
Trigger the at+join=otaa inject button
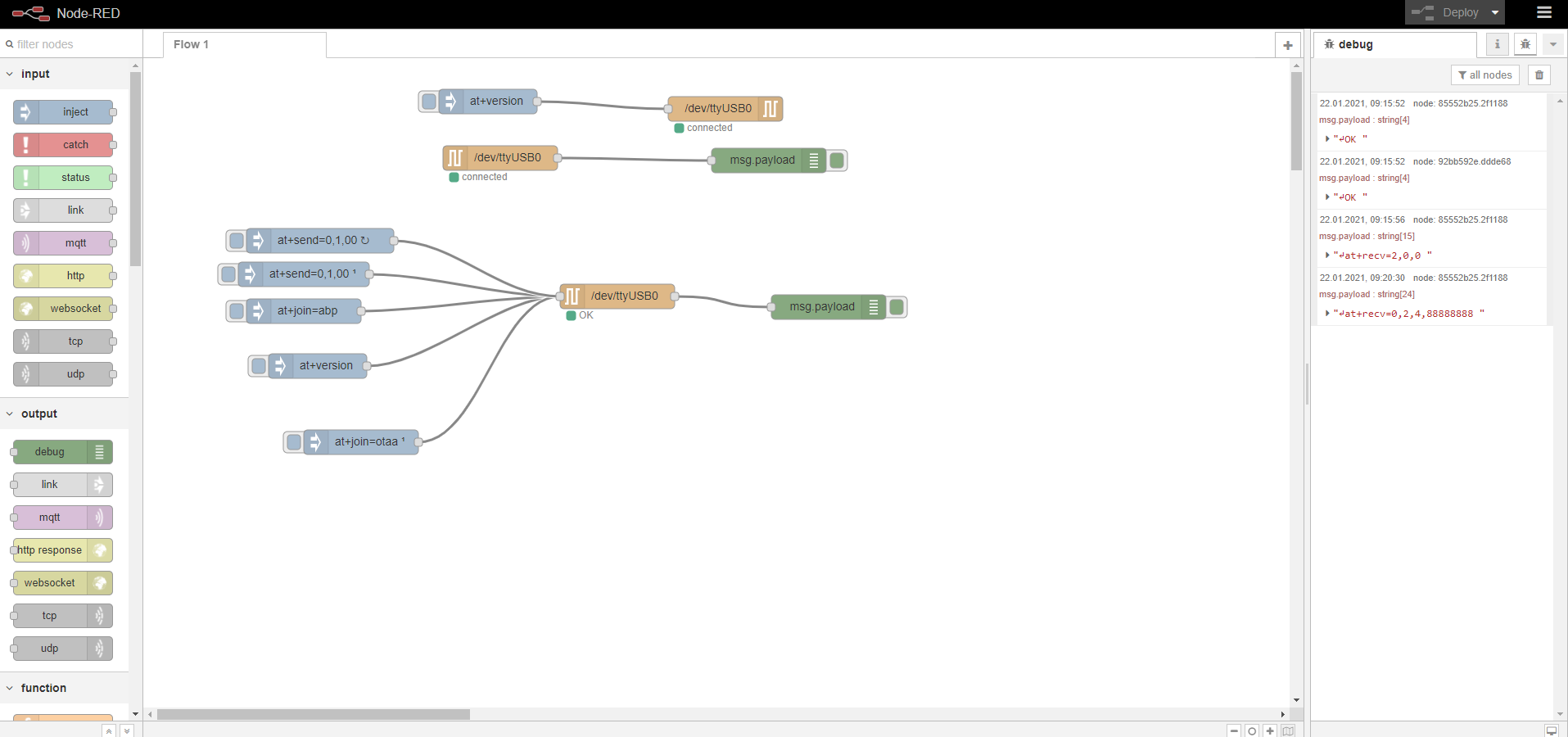click(294, 442)
